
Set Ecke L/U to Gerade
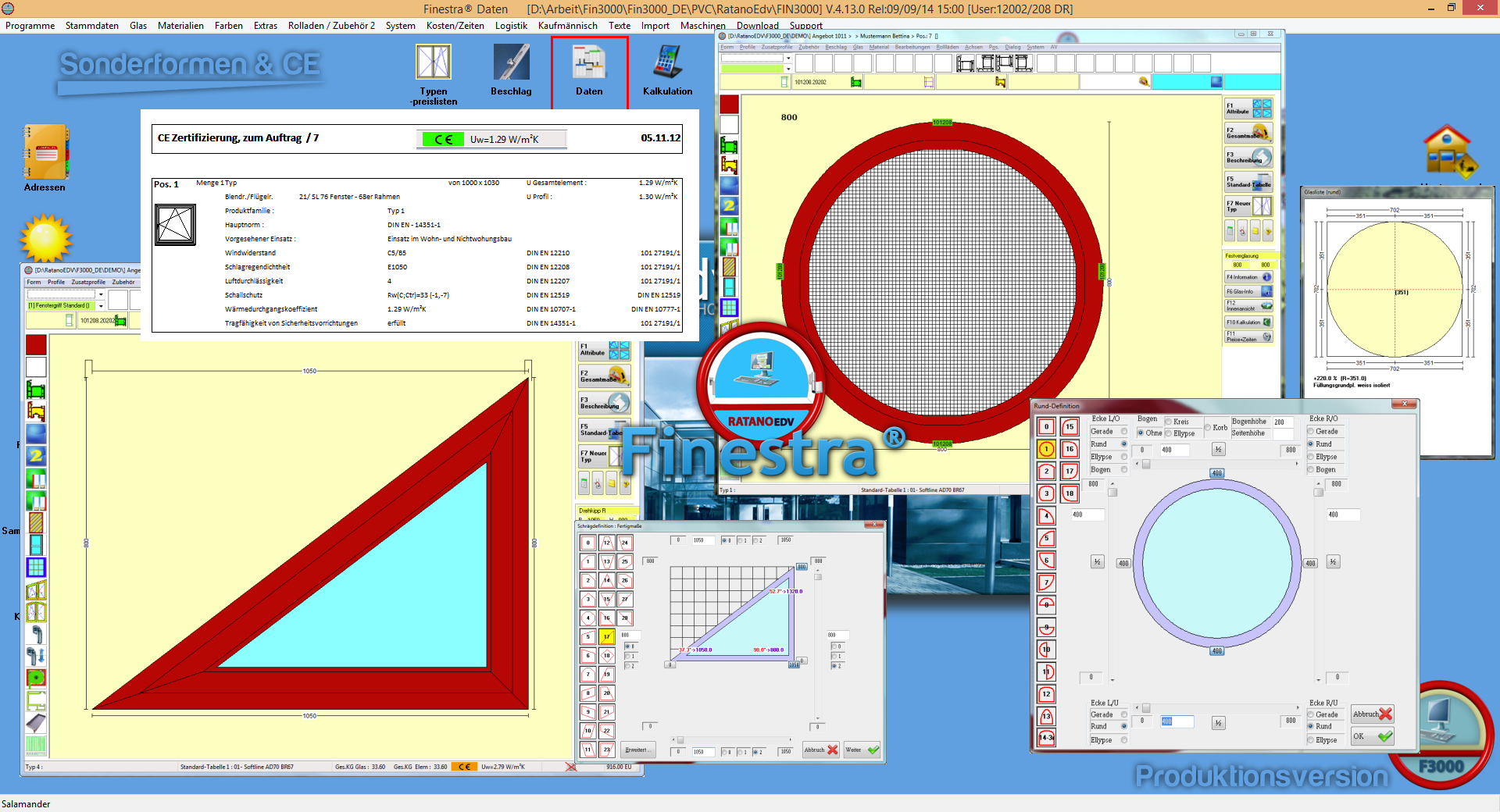click(1124, 714)
